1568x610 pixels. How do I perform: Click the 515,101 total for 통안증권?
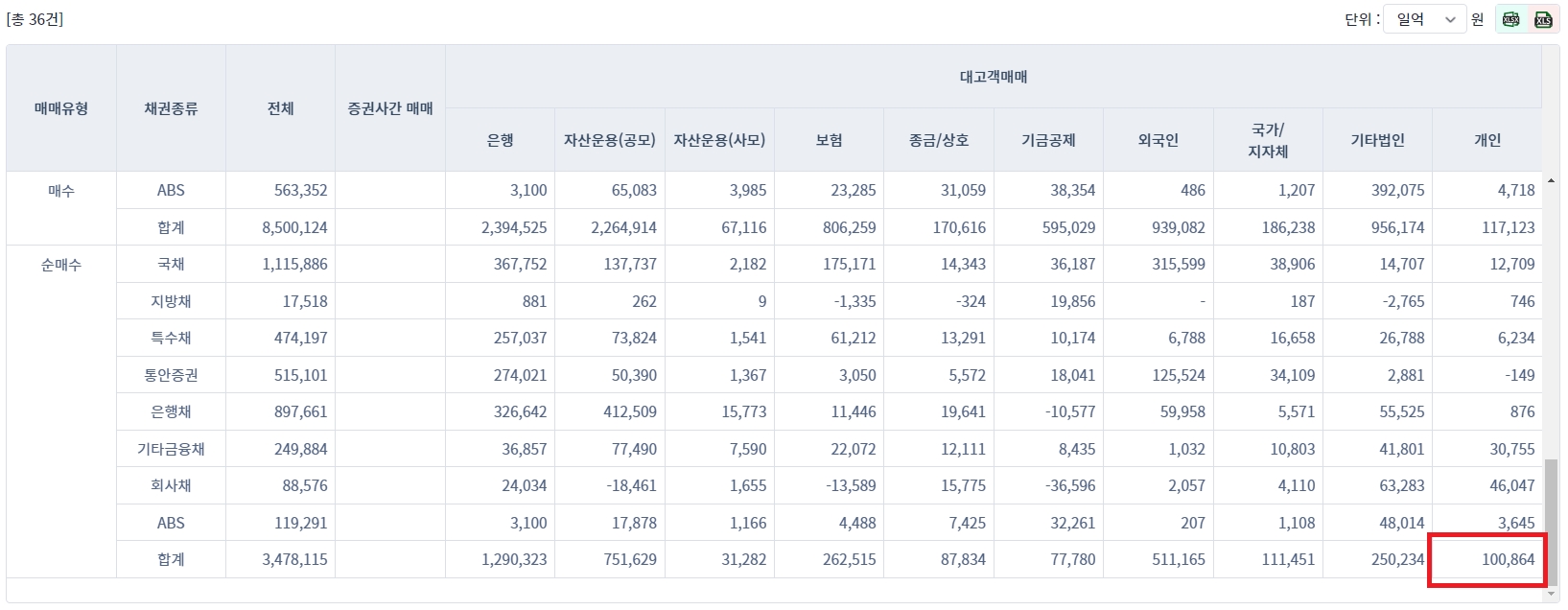coord(301,375)
